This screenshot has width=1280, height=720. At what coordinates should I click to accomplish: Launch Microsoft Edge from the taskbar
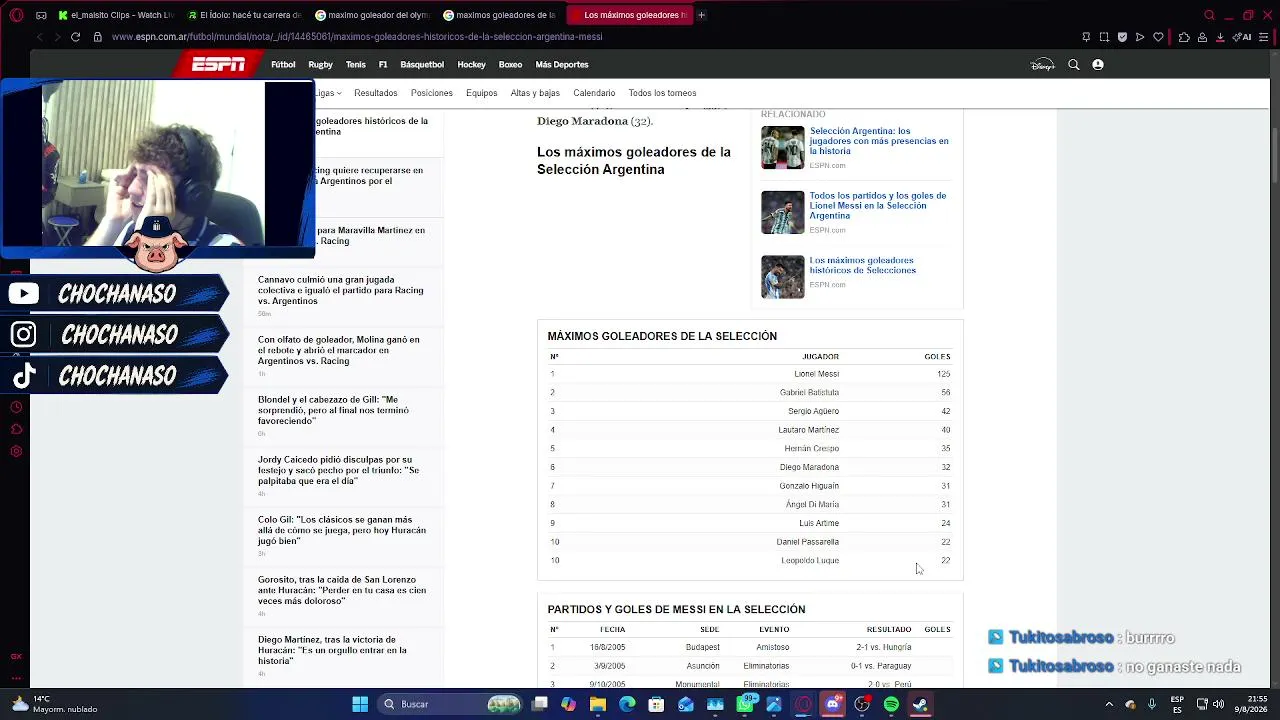click(627, 704)
